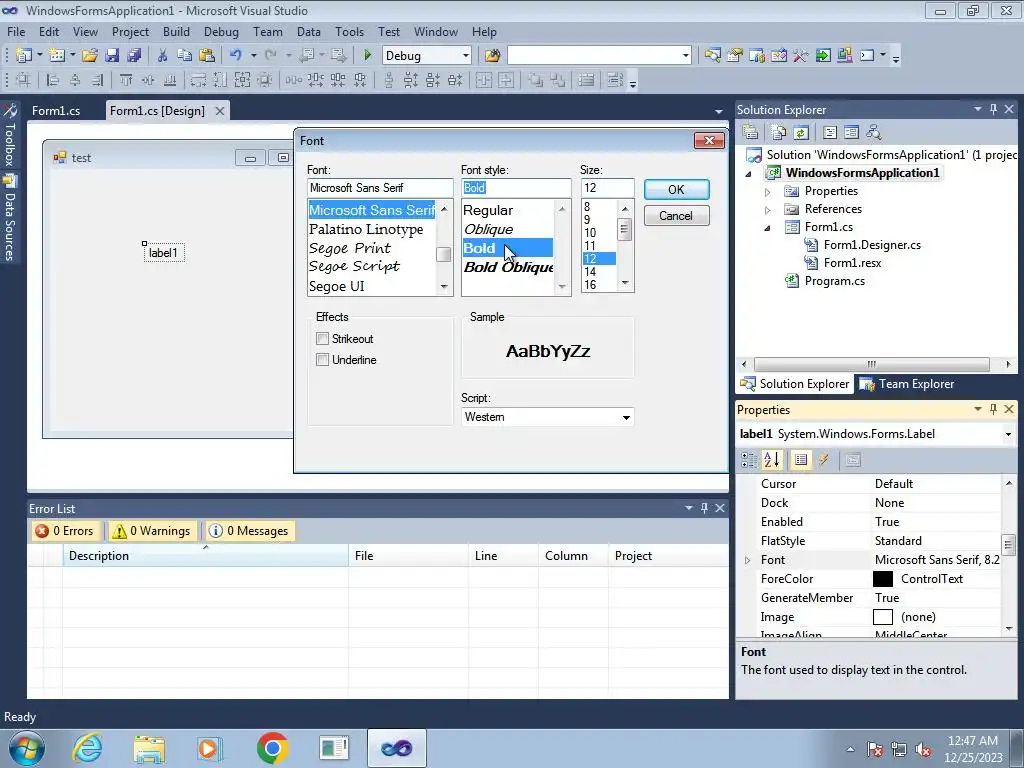Viewport: 1024px width, 768px height.
Task: Open the Tools menu
Action: point(349,31)
